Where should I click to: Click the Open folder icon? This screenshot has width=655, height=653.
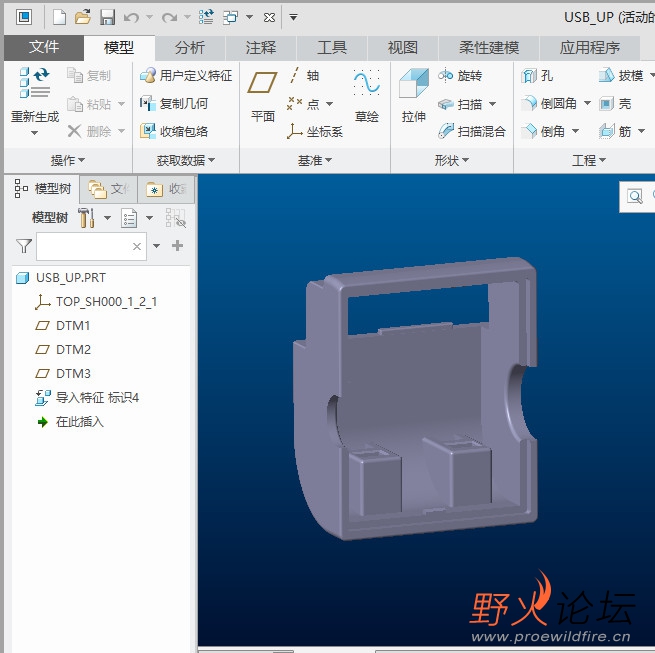83,17
